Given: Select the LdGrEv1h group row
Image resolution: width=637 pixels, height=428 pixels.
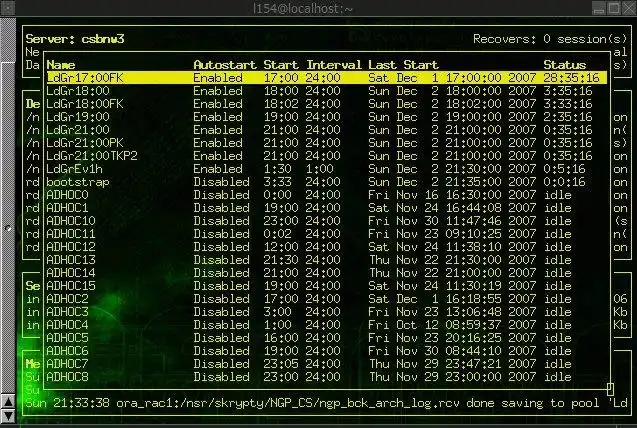Looking at the screenshot, I should (327, 169).
